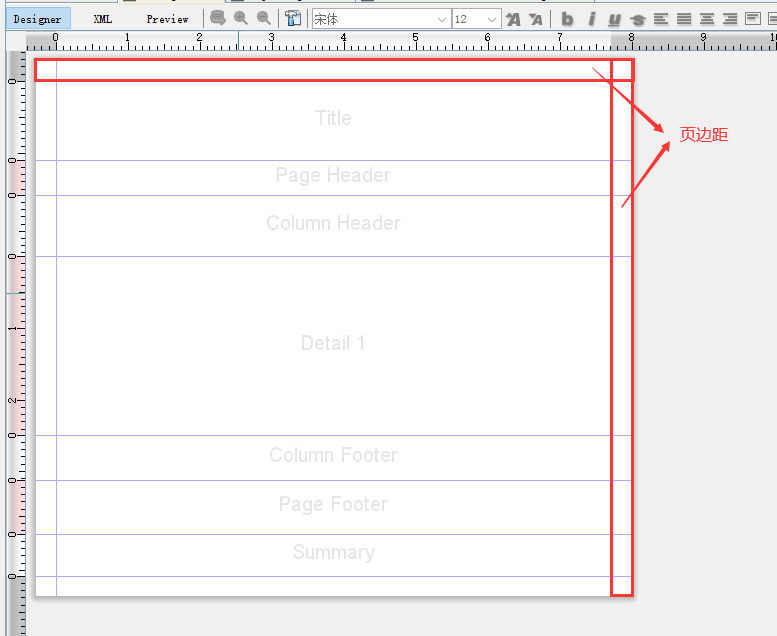Select the Page Footer band
The width and height of the screenshot is (777, 636).
click(x=333, y=507)
